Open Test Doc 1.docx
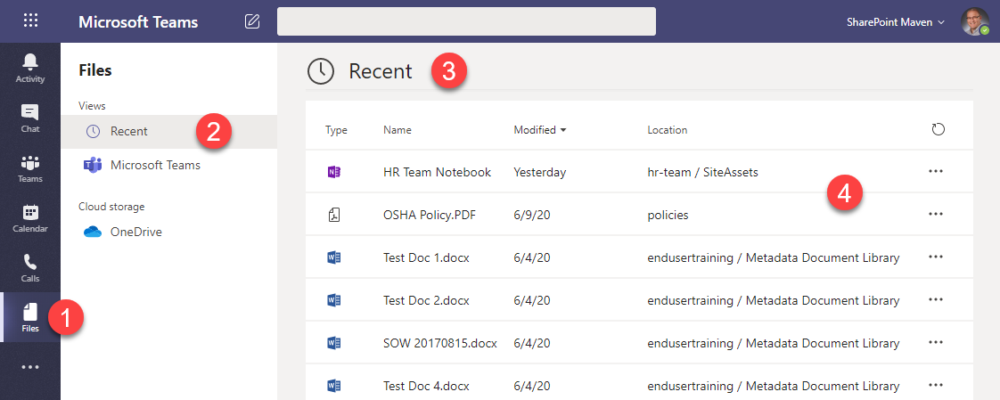The height and width of the screenshot is (400, 1000). coord(427,257)
